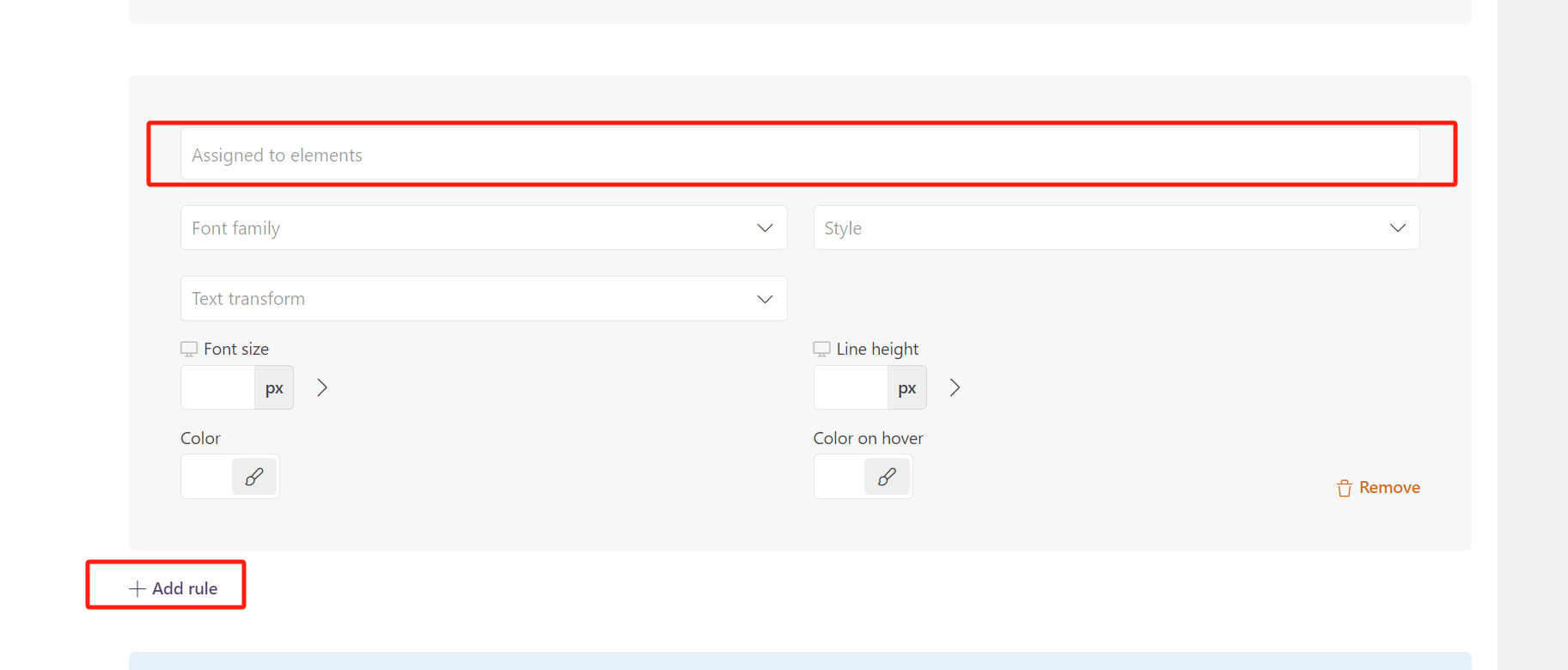This screenshot has width=1568, height=670.
Task: Expand responsive options arrow next to Font size
Action: pos(322,388)
